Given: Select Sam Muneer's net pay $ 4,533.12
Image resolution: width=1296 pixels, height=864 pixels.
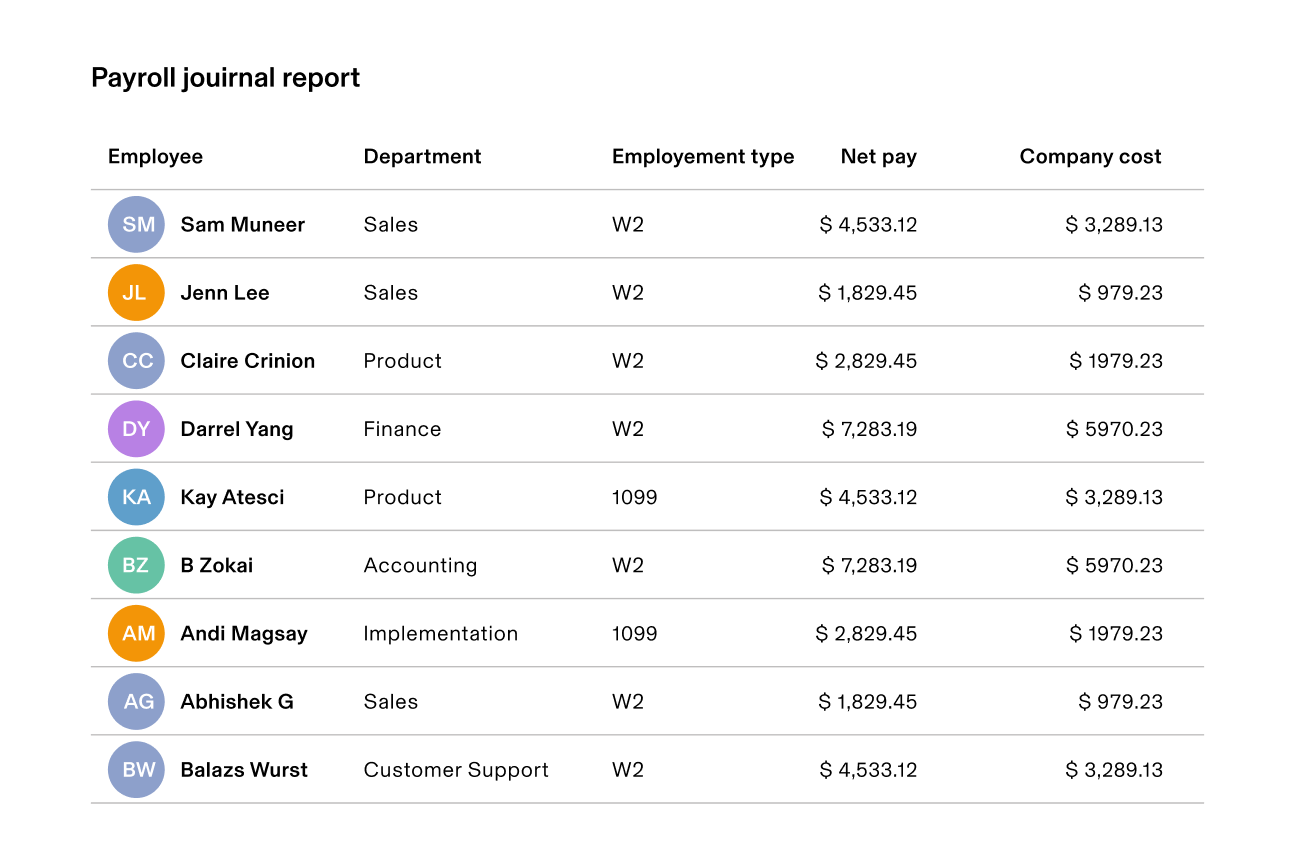Looking at the screenshot, I should pos(868,224).
